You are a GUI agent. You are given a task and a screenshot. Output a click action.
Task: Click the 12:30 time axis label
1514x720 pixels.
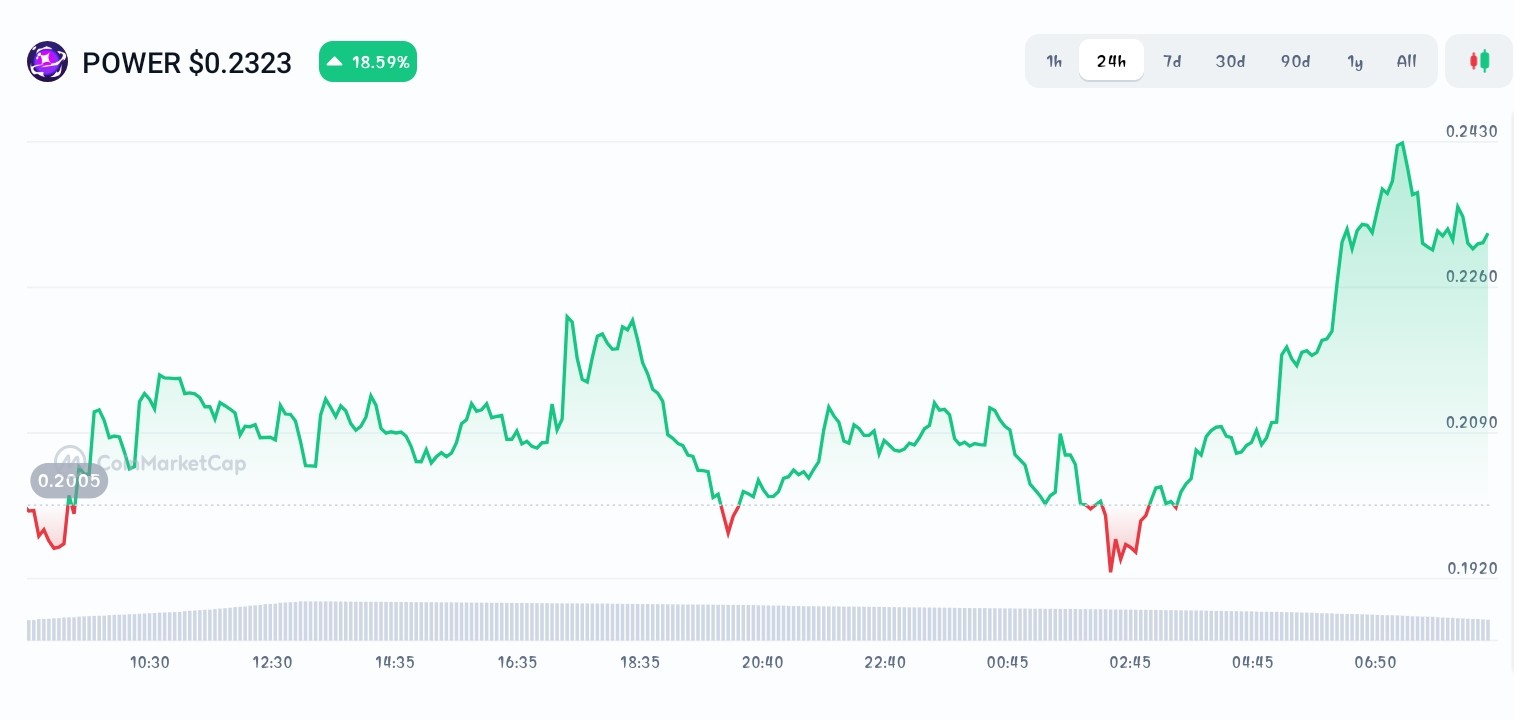272,662
